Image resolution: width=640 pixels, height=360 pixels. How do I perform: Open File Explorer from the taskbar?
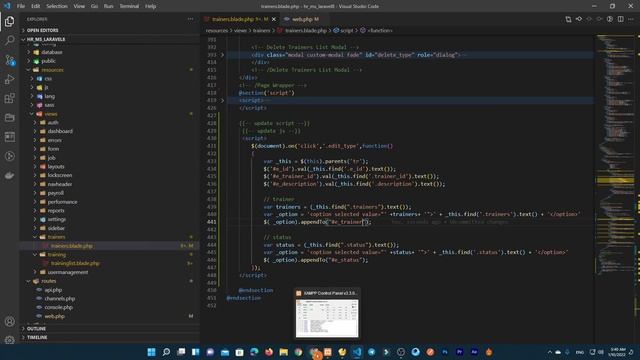click(x=283, y=352)
